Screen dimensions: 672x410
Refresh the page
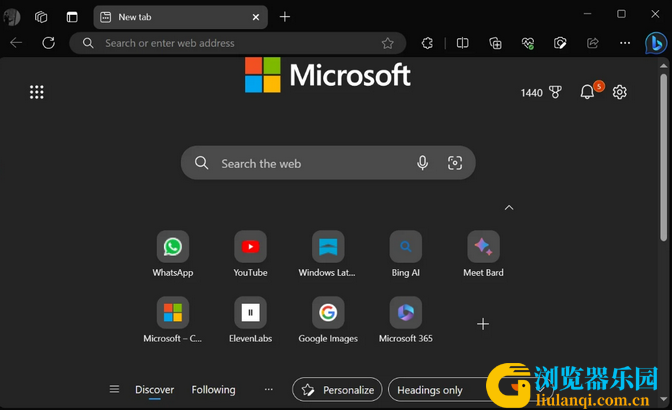[48, 43]
